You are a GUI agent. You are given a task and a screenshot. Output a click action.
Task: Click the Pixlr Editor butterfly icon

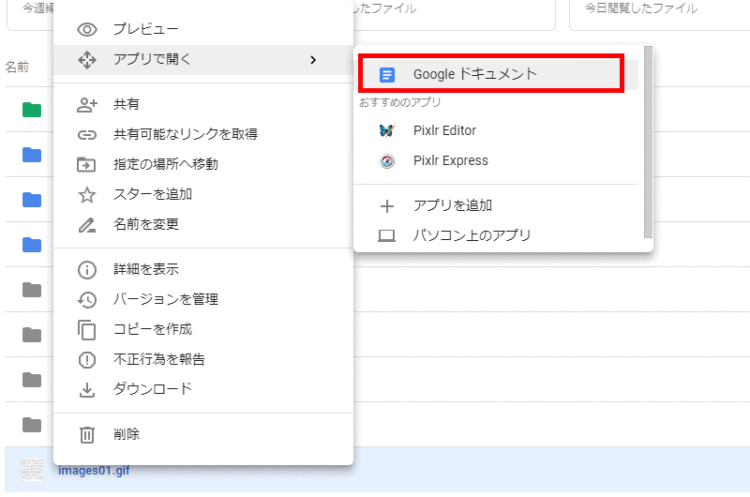click(x=387, y=130)
